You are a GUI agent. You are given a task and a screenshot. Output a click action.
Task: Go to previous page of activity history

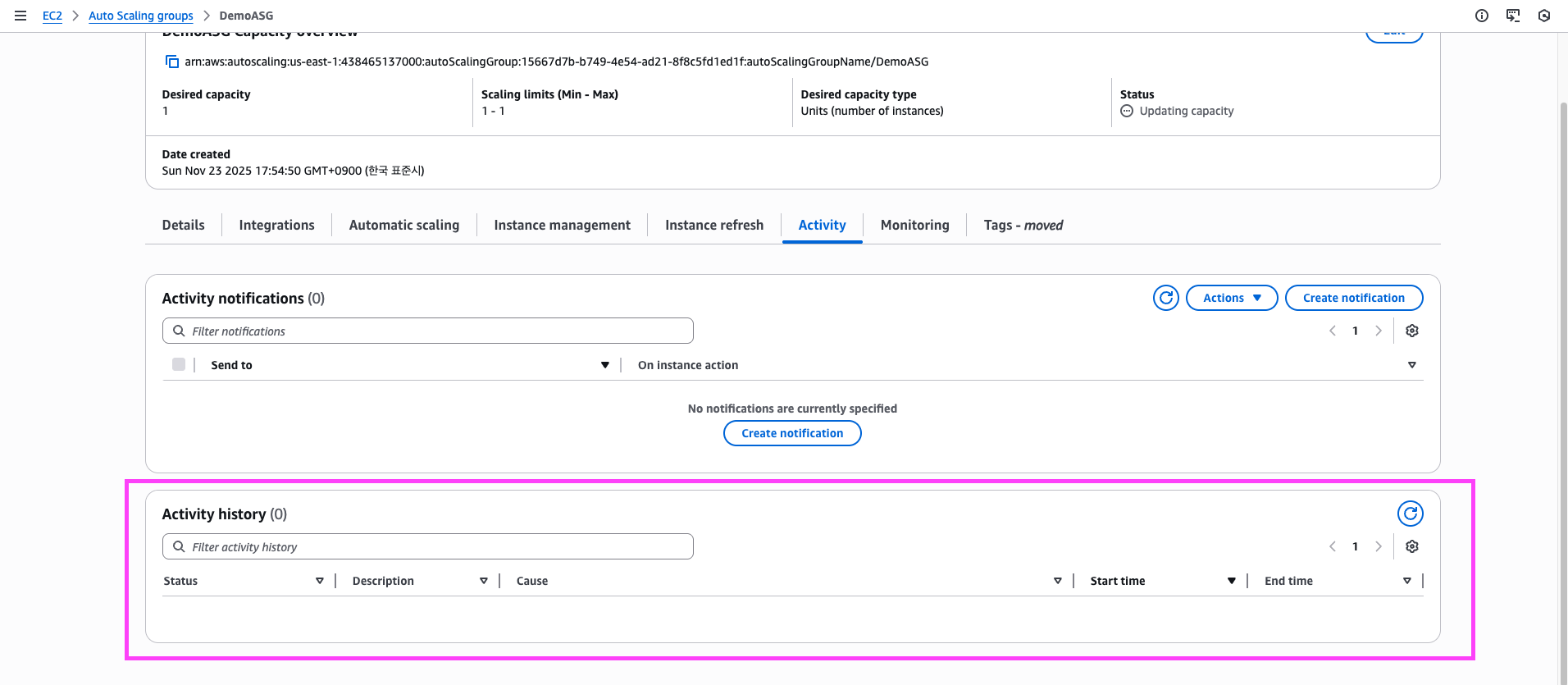(1333, 546)
